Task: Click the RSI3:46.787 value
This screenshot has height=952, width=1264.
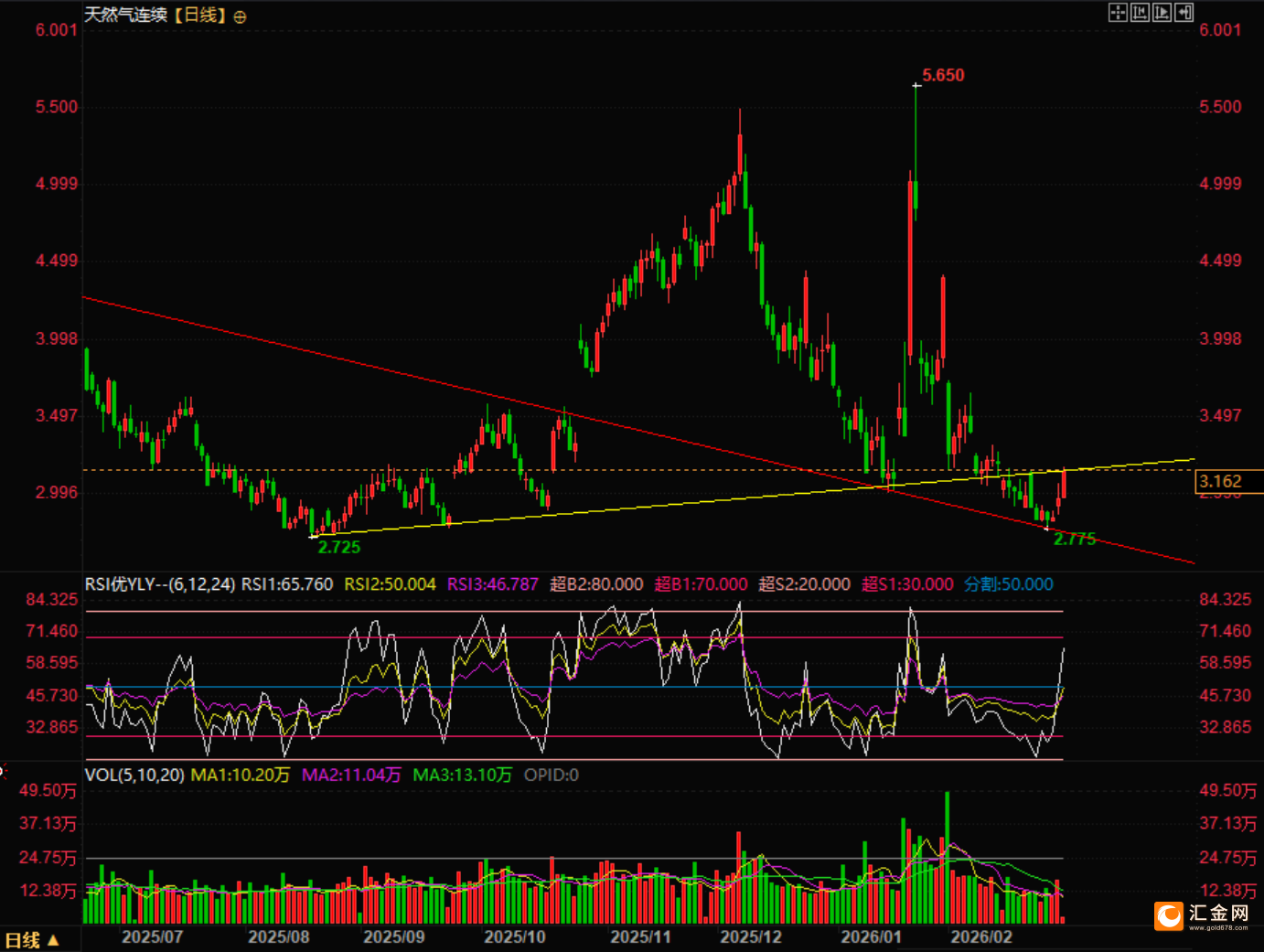Action: point(493,583)
